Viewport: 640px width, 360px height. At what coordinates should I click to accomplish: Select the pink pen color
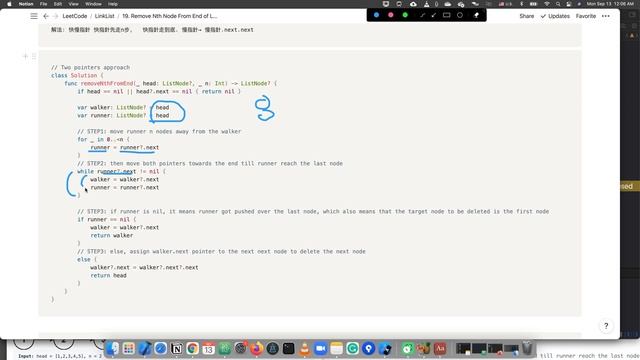point(391,15)
